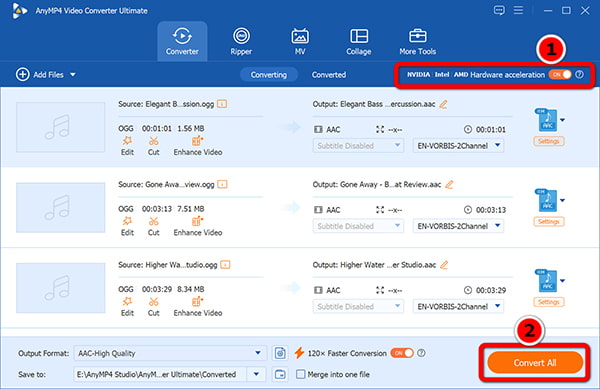
Task: Open Settings button for Gone Away row
Action: (x=549, y=221)
